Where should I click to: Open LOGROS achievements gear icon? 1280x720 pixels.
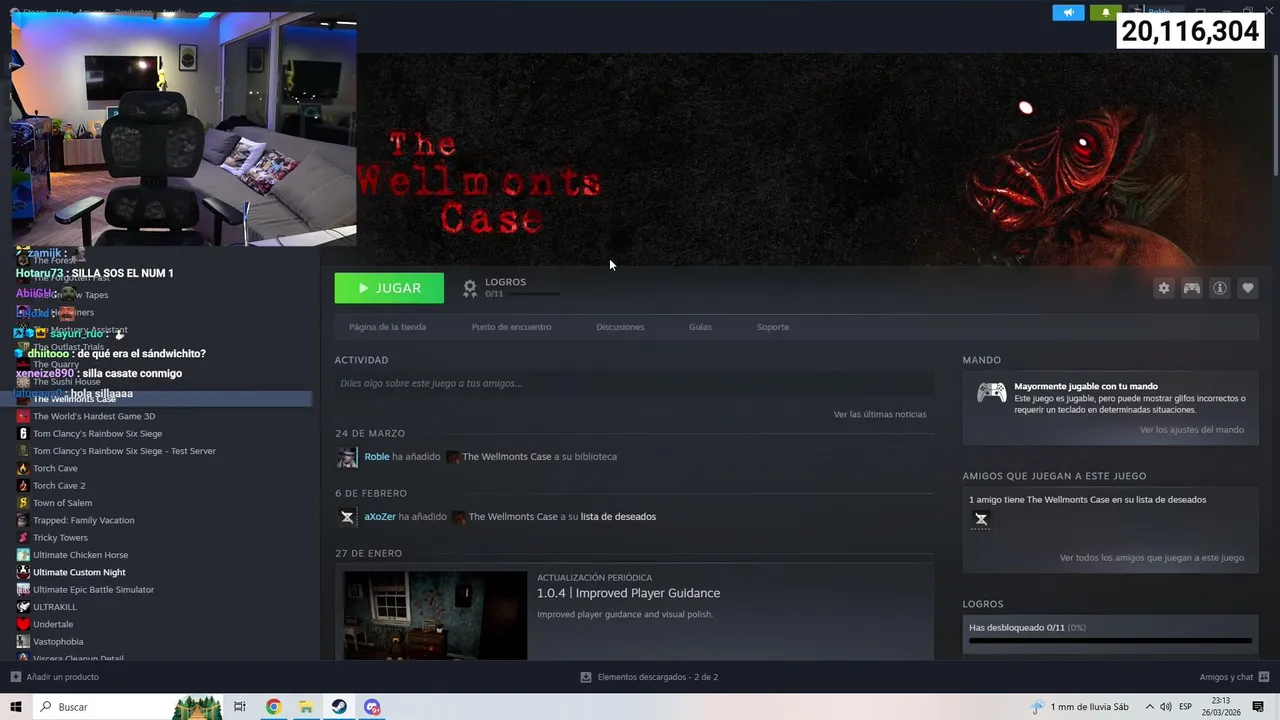pyautogui.click(x=470, y=288)
